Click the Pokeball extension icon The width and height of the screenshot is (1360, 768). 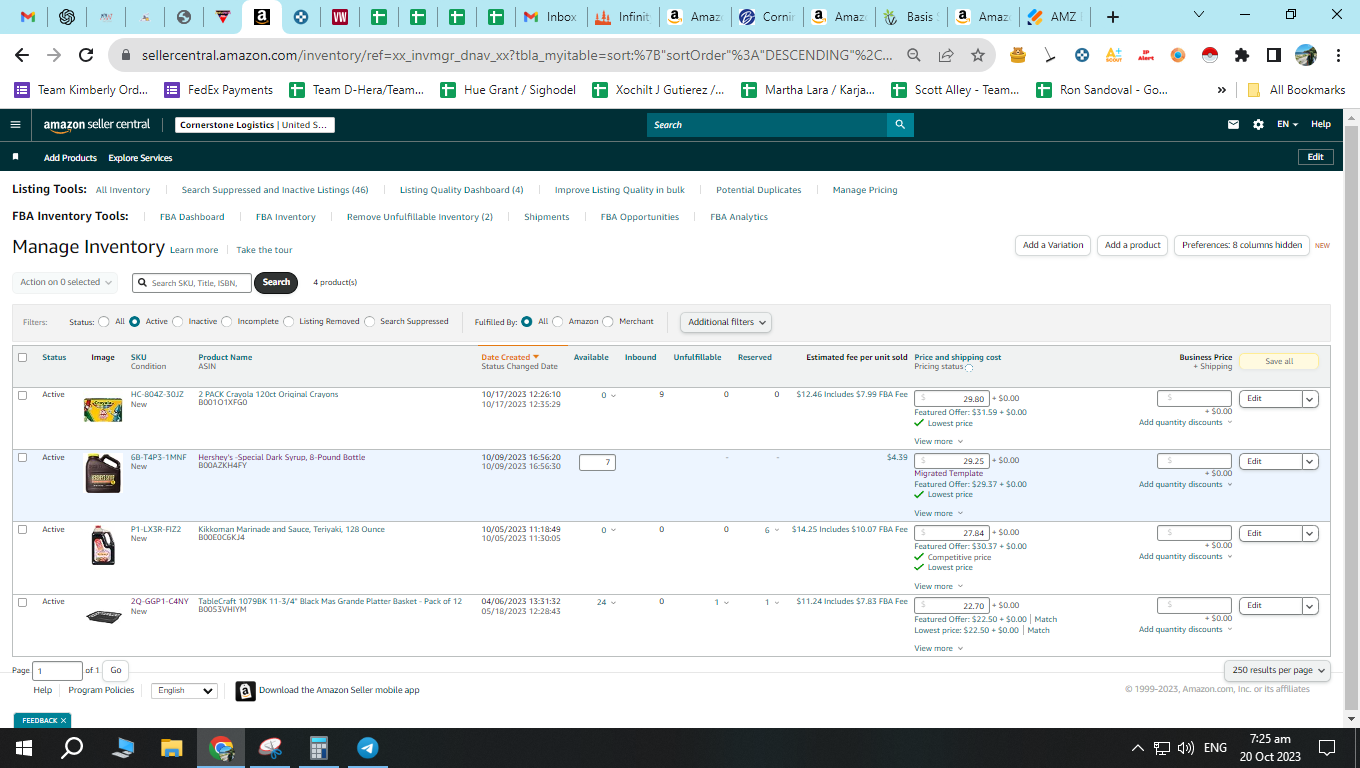click(x=1210, y=55)
